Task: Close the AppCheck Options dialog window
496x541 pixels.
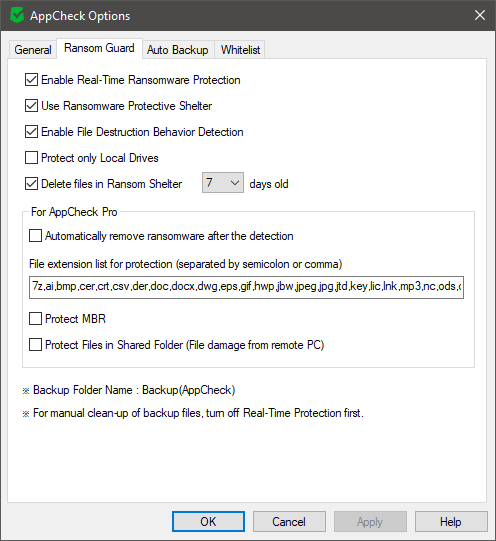Action: tap(480, 15)
